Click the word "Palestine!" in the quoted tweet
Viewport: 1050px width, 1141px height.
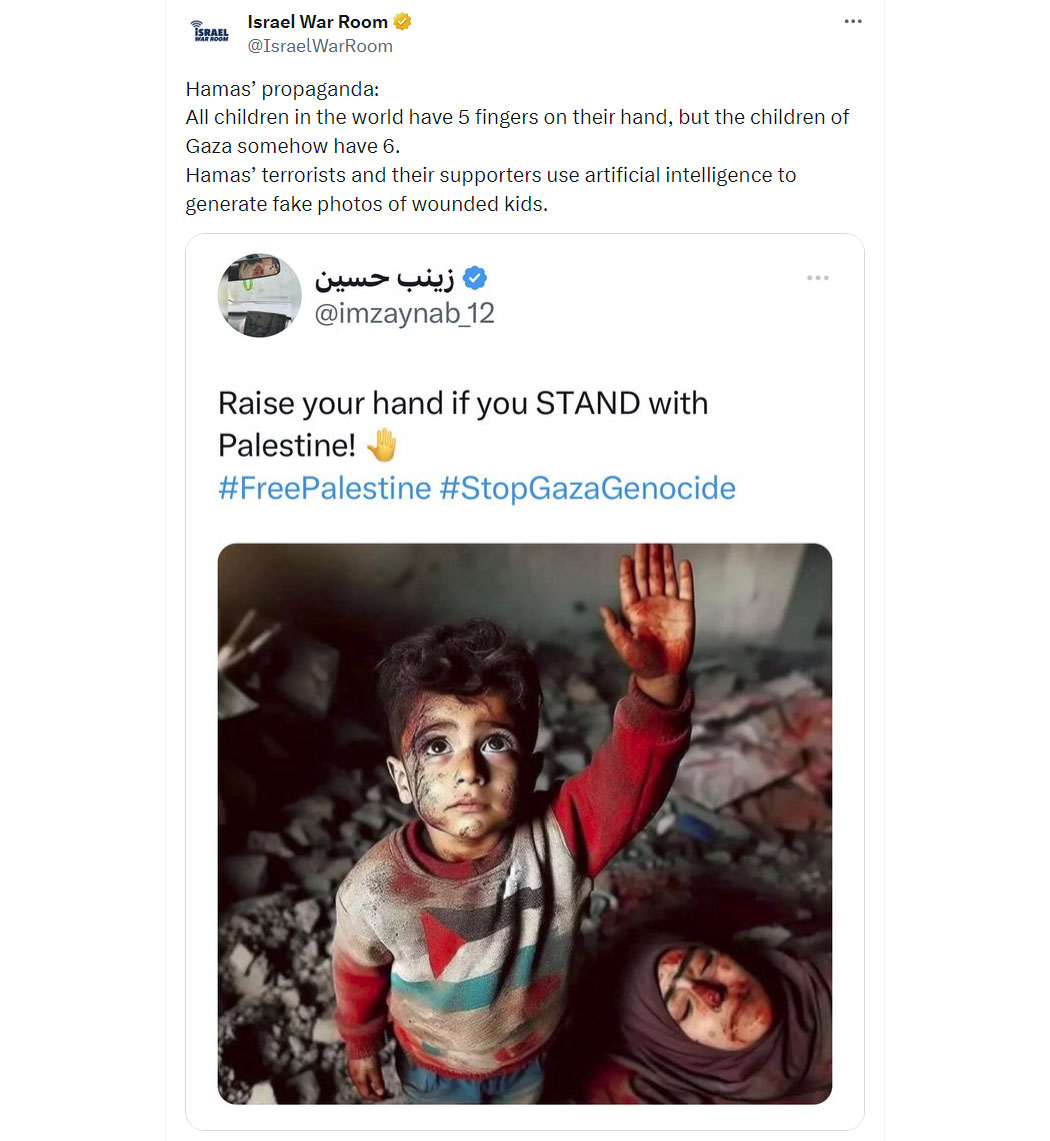[x=287, y=445]
